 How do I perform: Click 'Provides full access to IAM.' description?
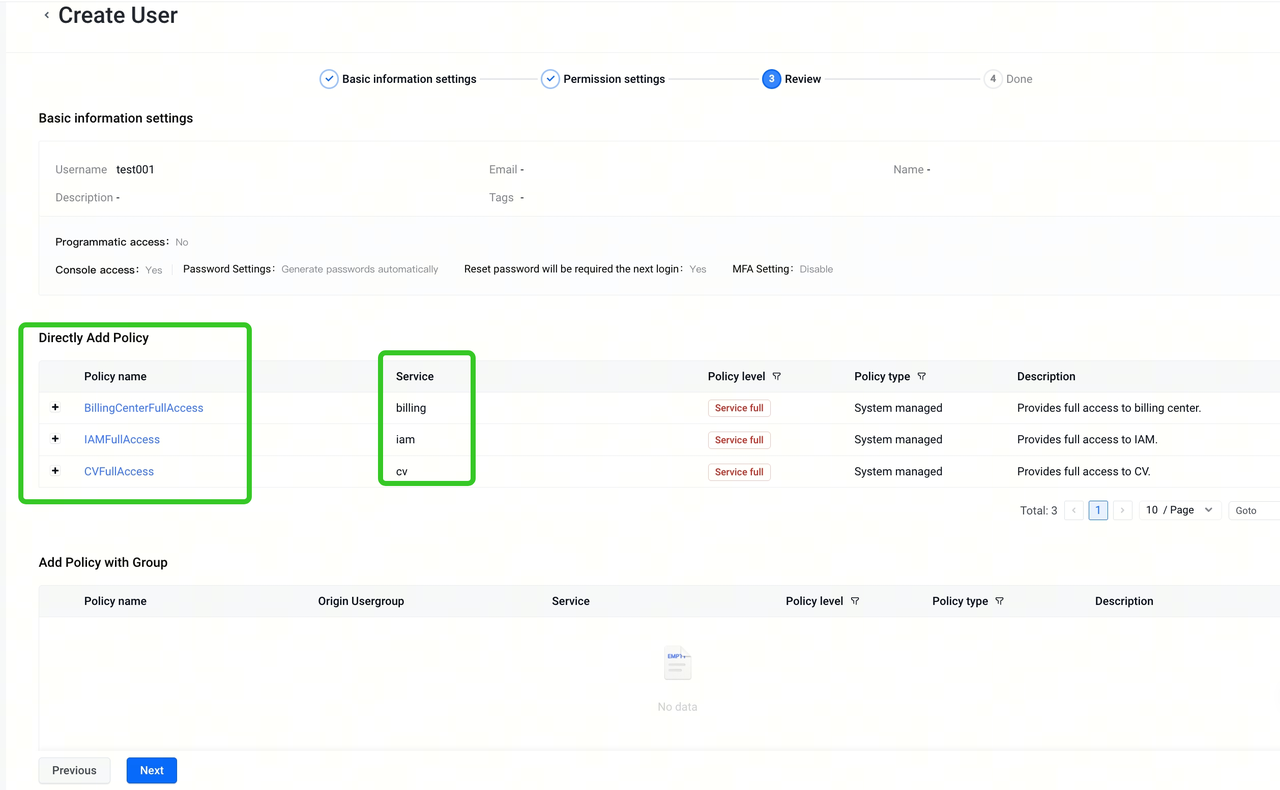[x=1087, y=439]
